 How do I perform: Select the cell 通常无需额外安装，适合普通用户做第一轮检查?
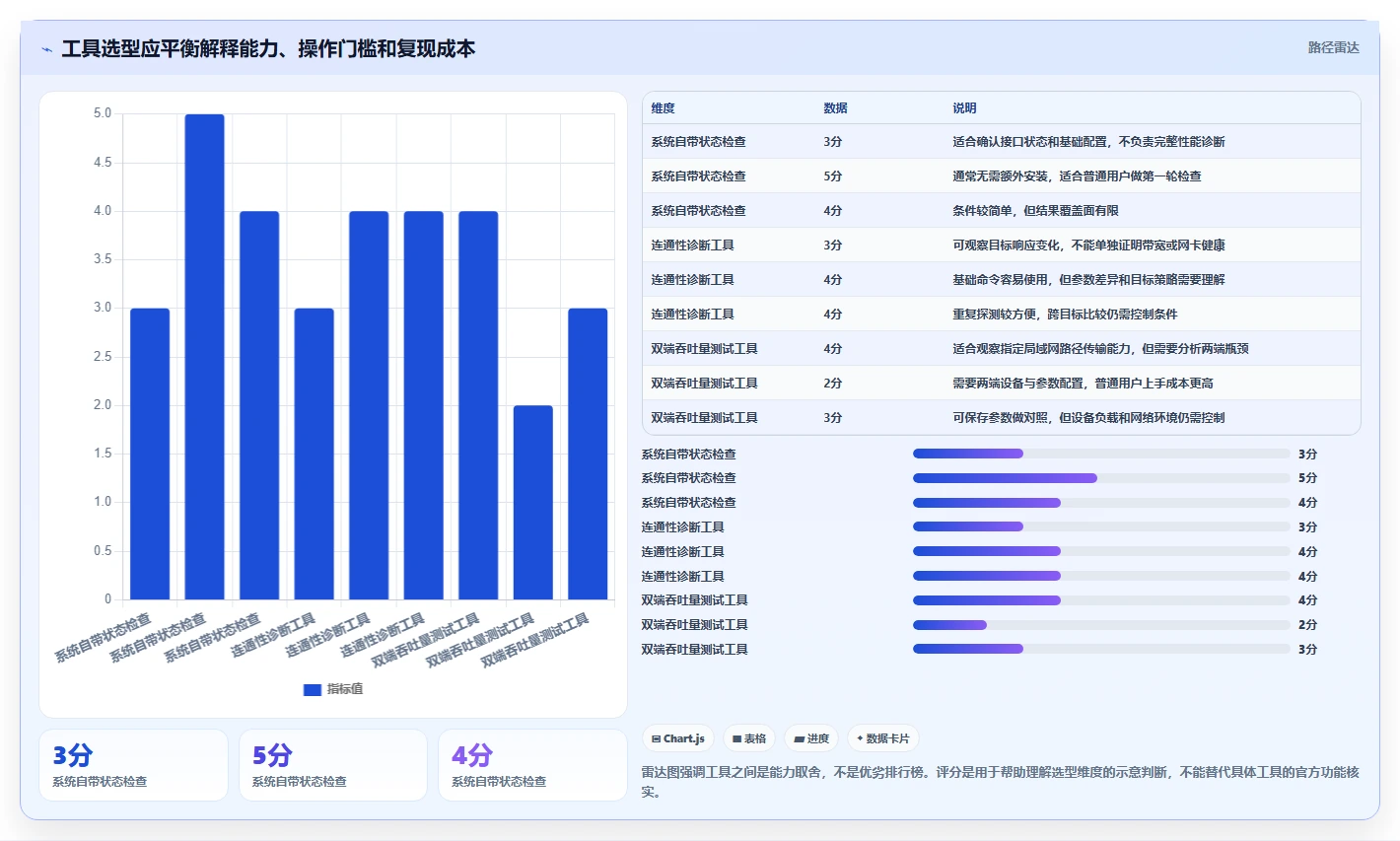[1077, 176]
